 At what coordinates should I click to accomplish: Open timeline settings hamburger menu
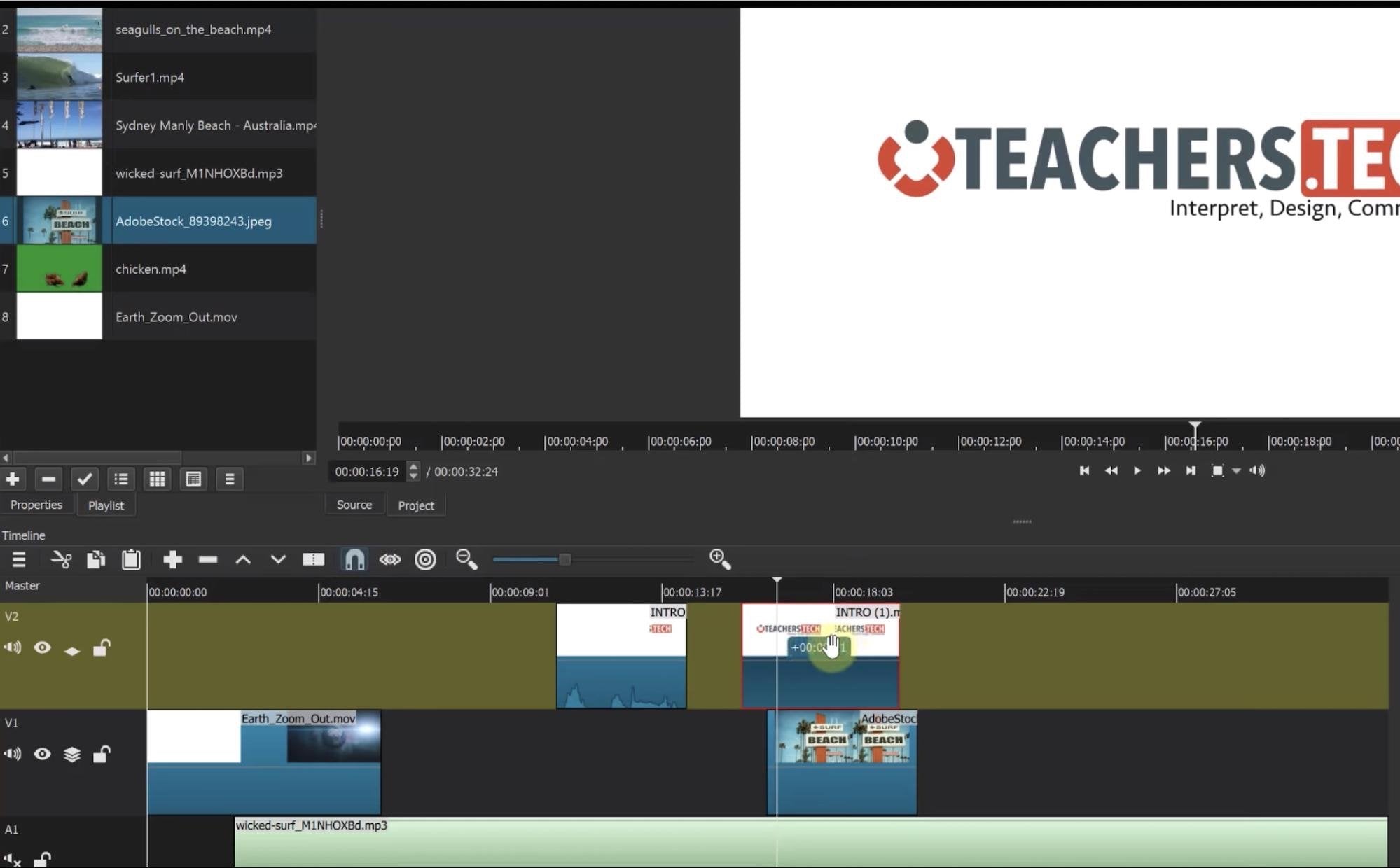[x=18, y=559]
